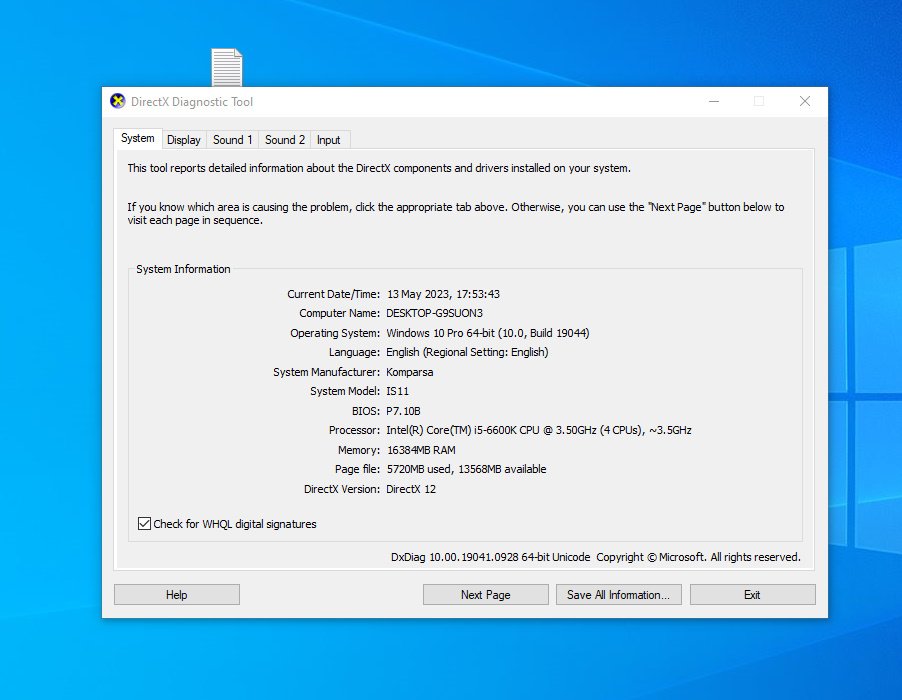Open the Sound 1 tab
Screen dimensions: 902x700
232,140
